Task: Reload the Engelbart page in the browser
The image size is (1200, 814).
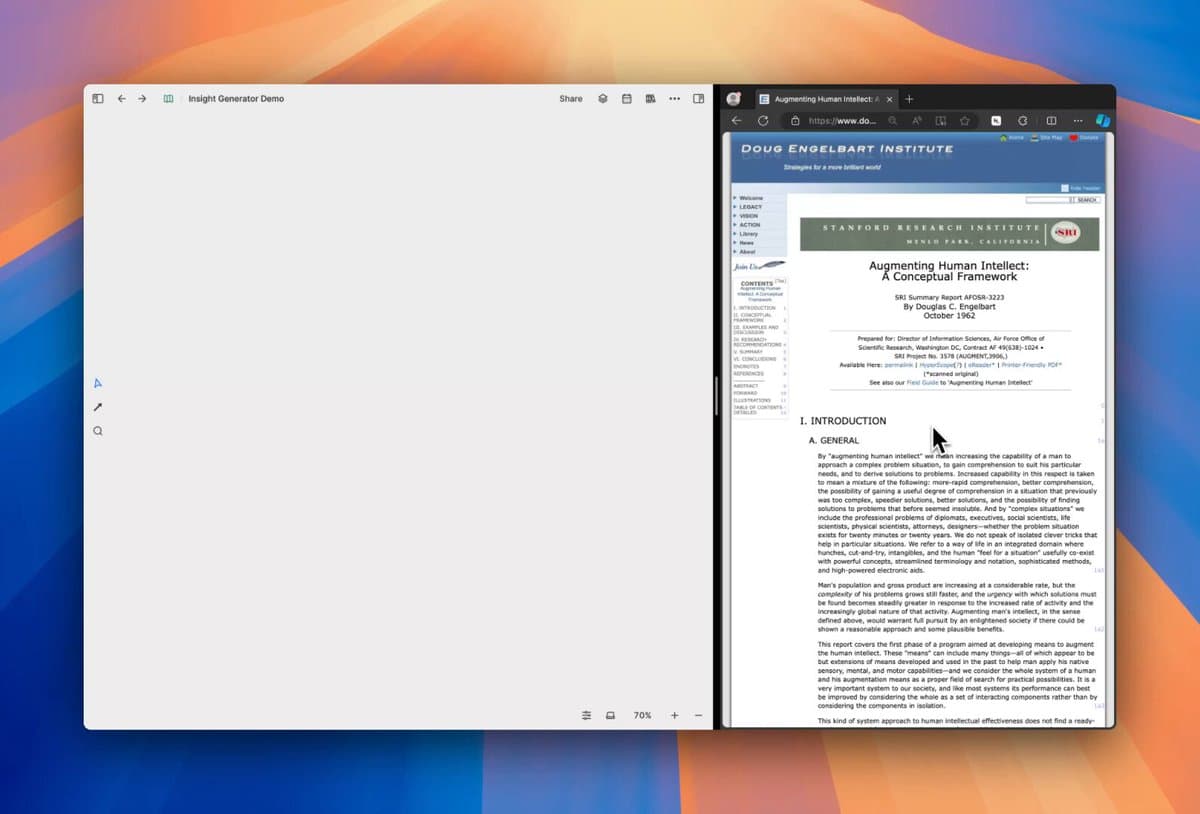Action: click(763, 120)
